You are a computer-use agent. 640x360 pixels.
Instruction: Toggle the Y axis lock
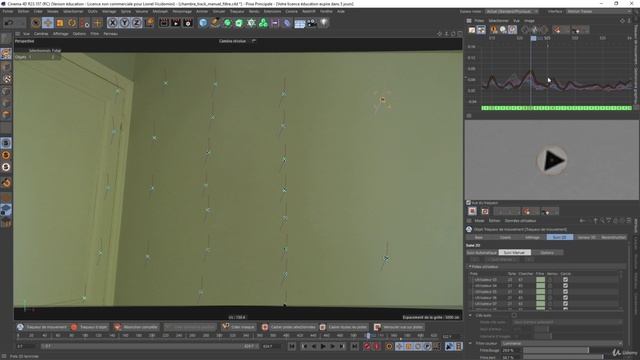124,23
